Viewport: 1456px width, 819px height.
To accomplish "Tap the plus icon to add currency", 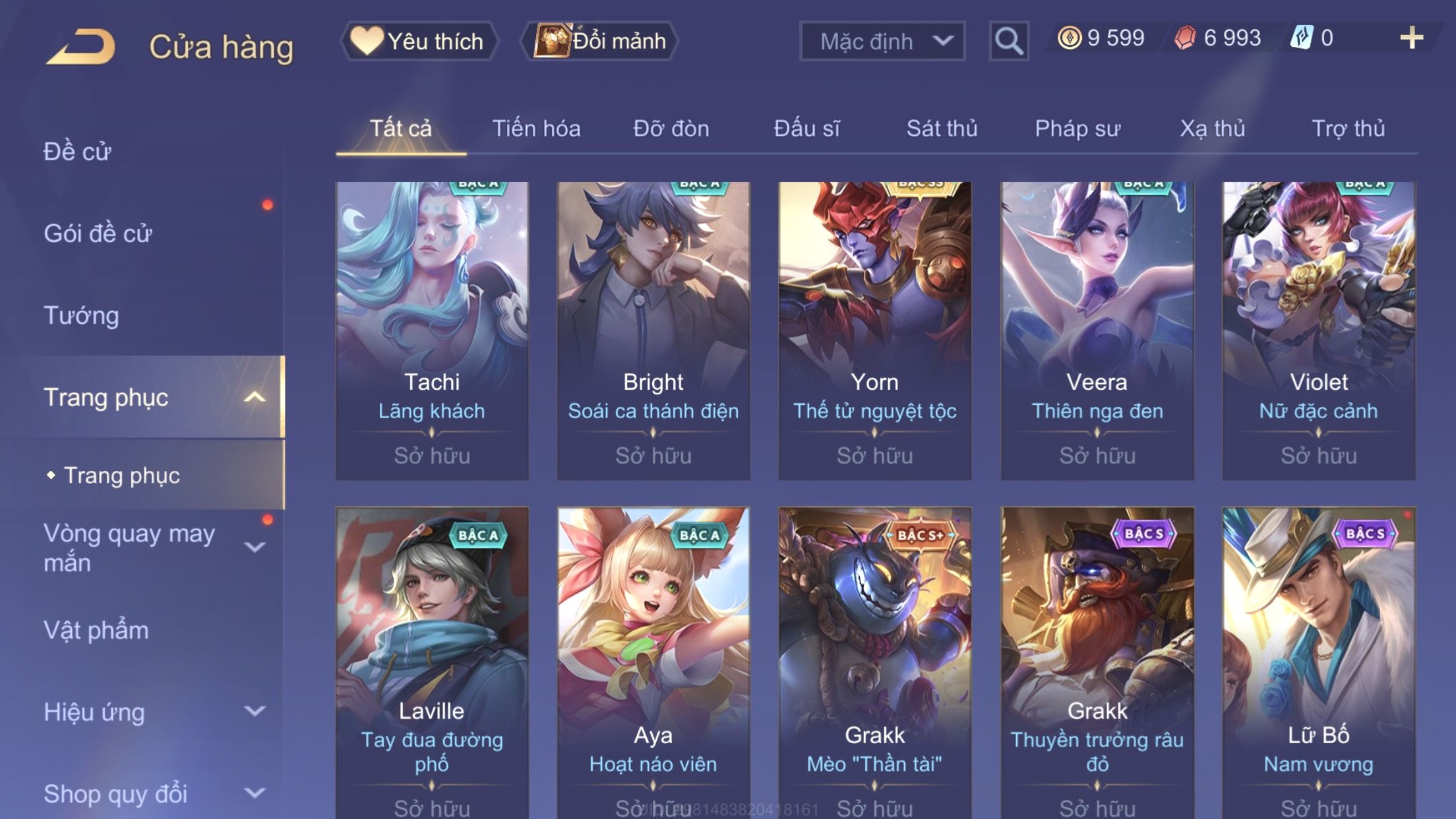I will tap(1411, 38).
